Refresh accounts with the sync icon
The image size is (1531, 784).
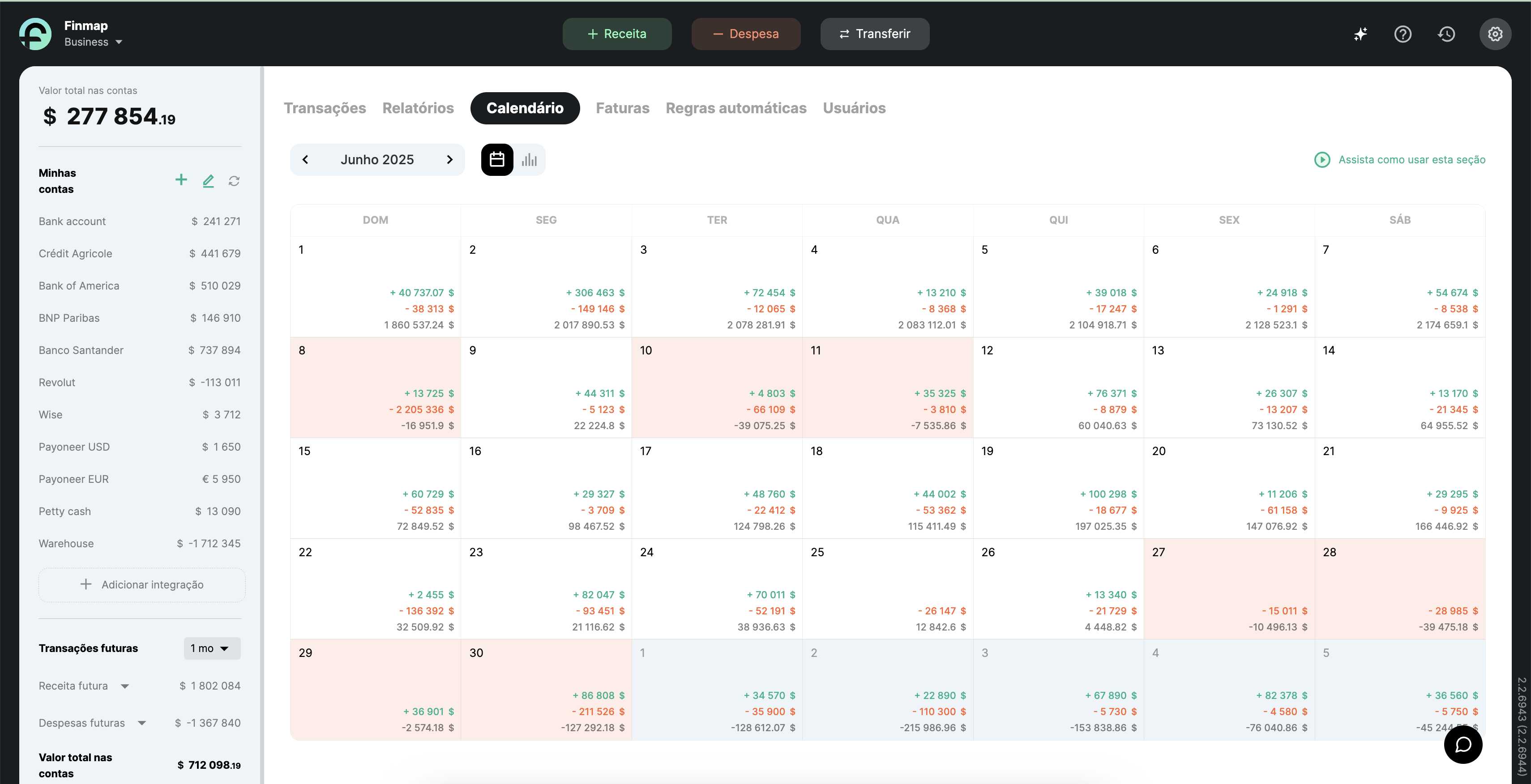point(234,180)
